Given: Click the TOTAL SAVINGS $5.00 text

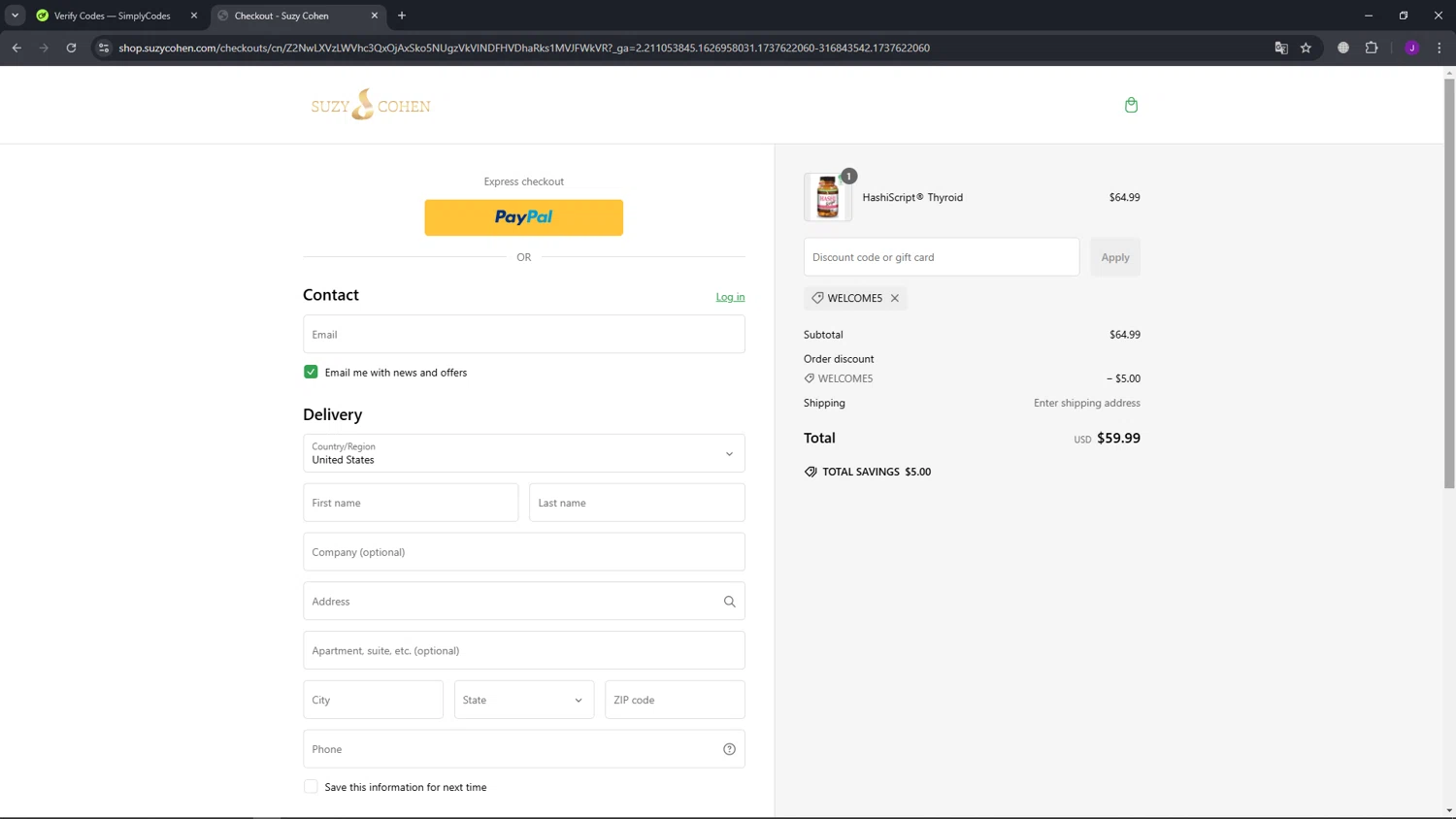Looking at the screenshot, I should [877, 472].
